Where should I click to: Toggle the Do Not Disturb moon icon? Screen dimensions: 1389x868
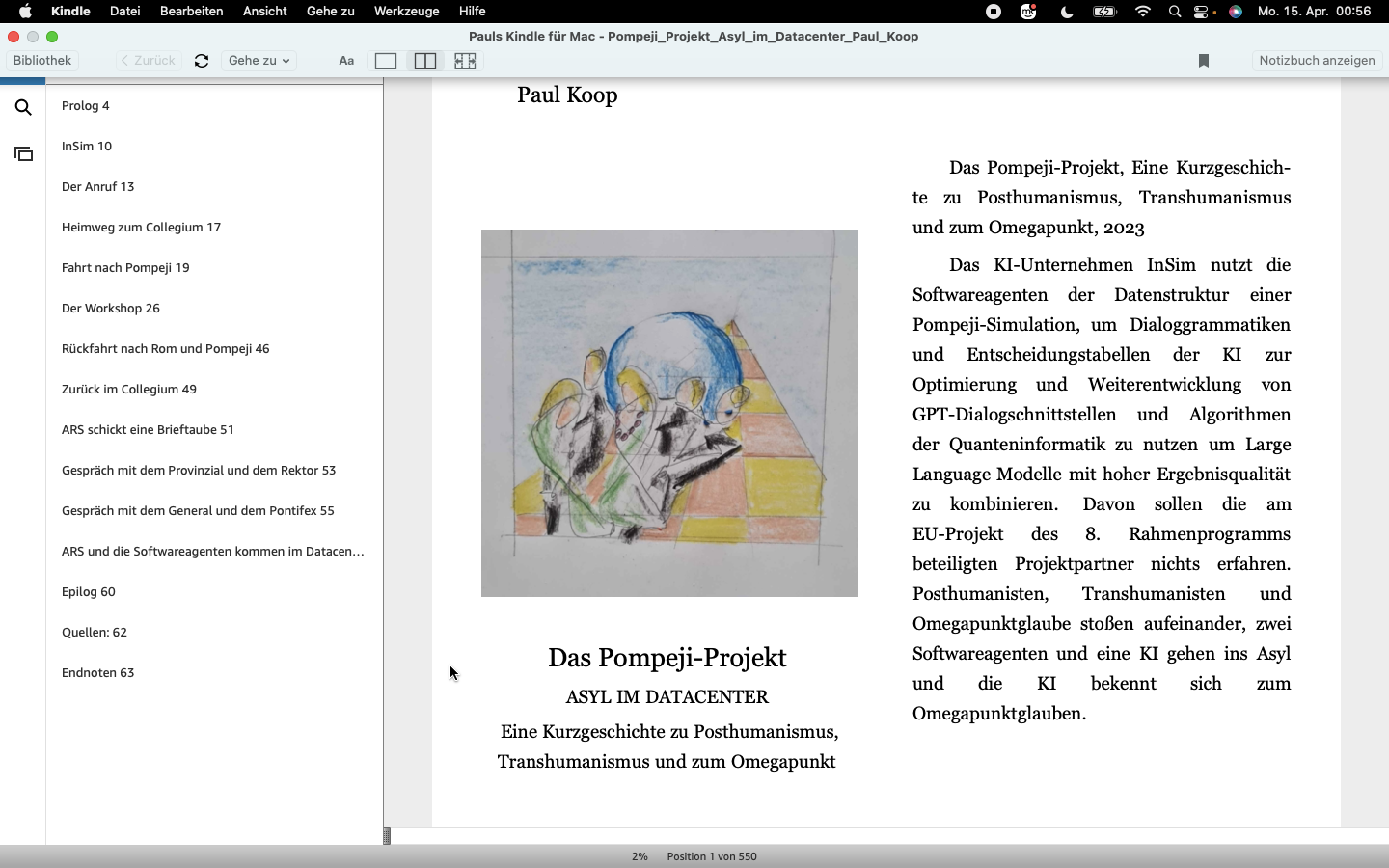(x=1067, y=12)
